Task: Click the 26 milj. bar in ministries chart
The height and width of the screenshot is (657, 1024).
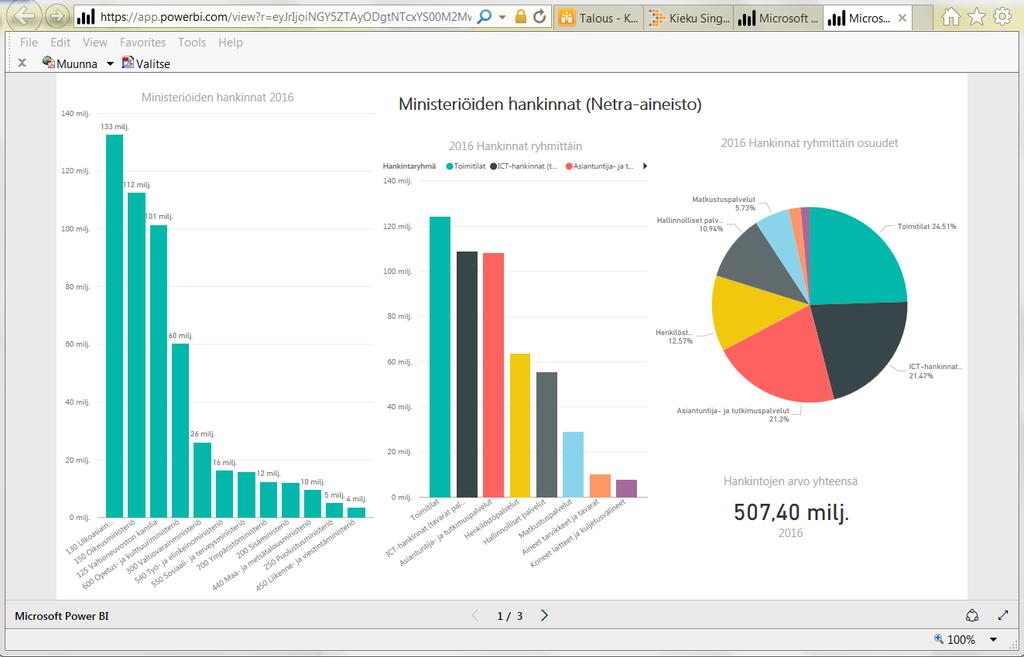Action: point(202,480)
